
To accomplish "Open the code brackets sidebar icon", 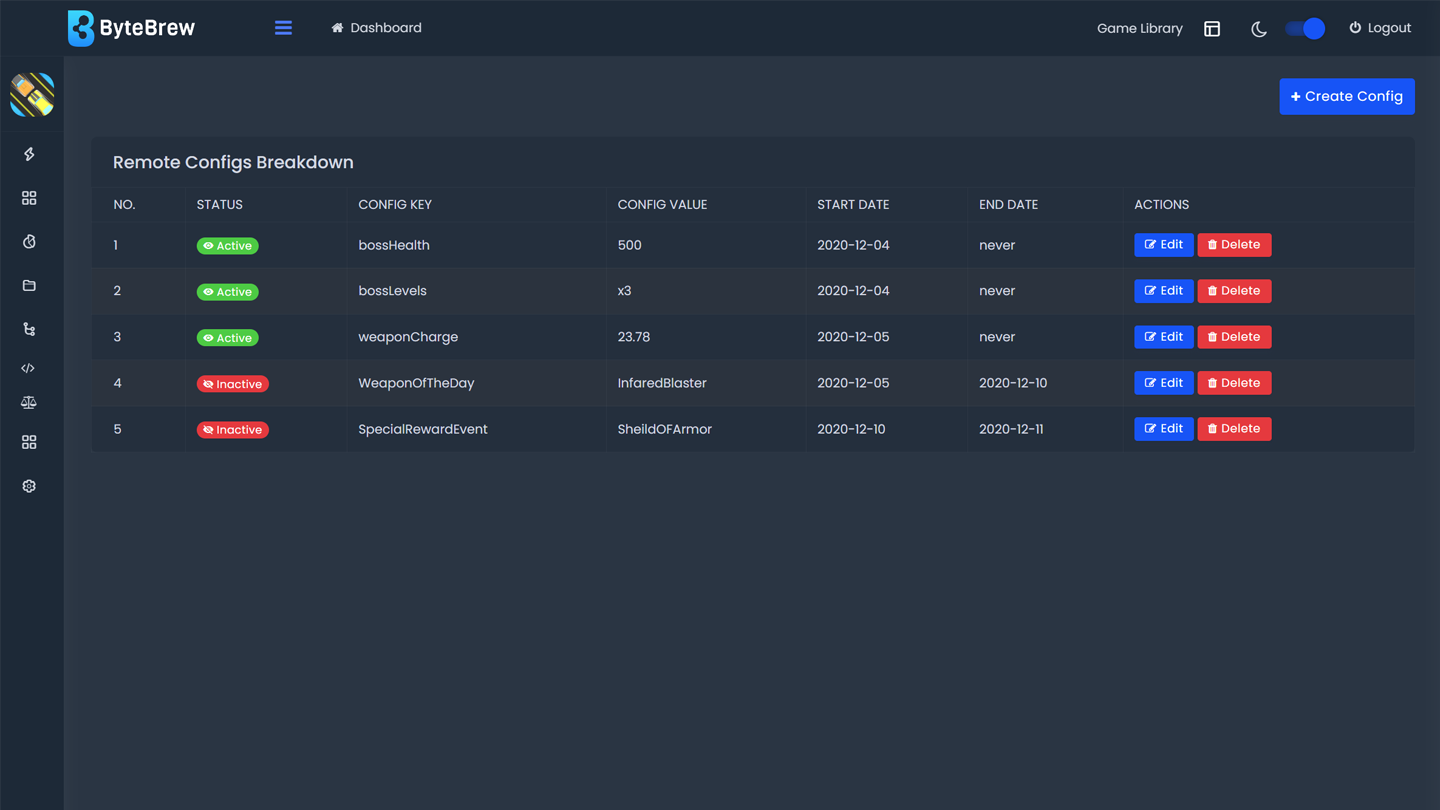I will (28, 368).
